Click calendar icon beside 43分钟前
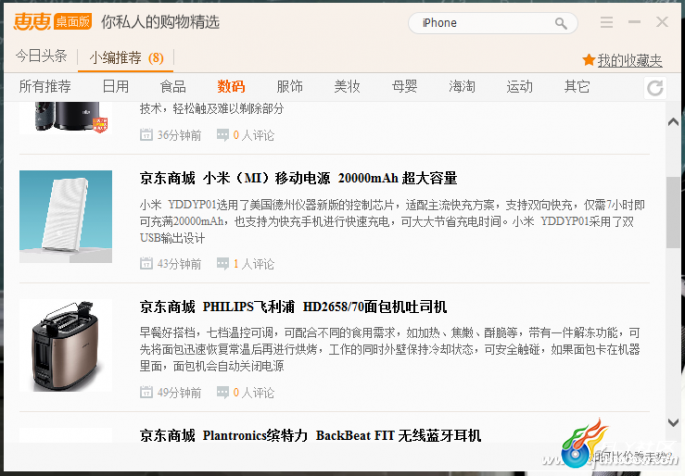This screenshot has height=476, width=685. [x=146, y=264]
